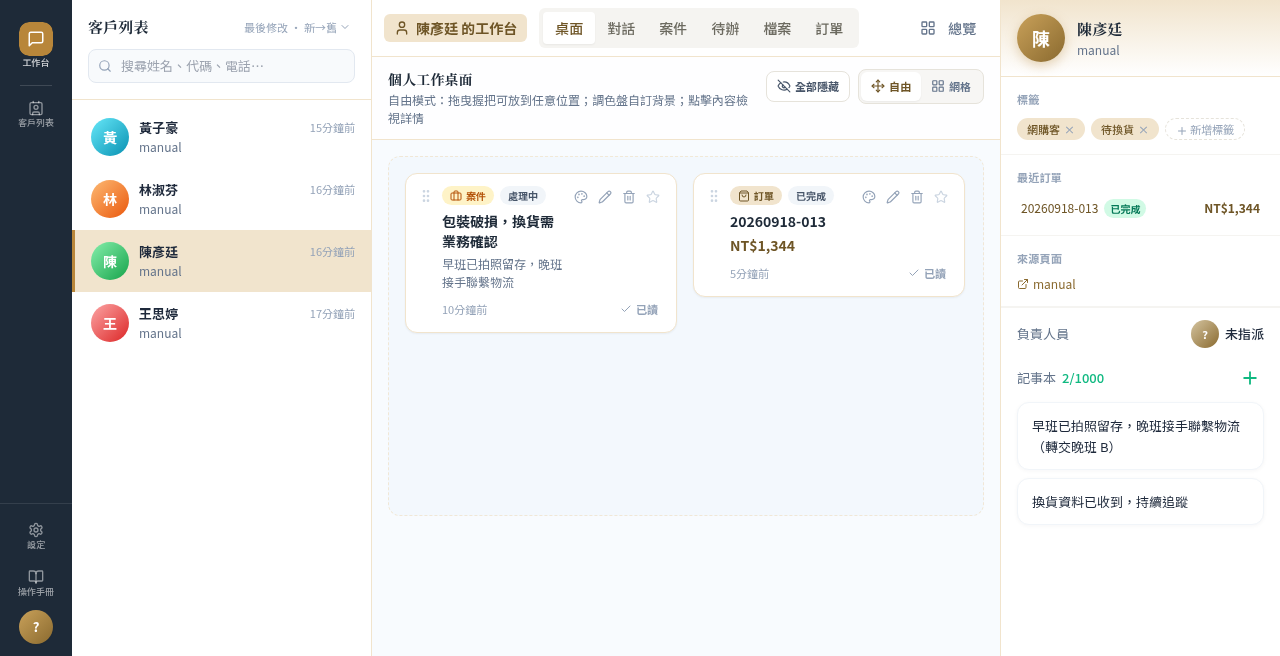The image size is (1280, 656).
Task: Click 新增標籤 to add a tag
Action: (1205, 130)
